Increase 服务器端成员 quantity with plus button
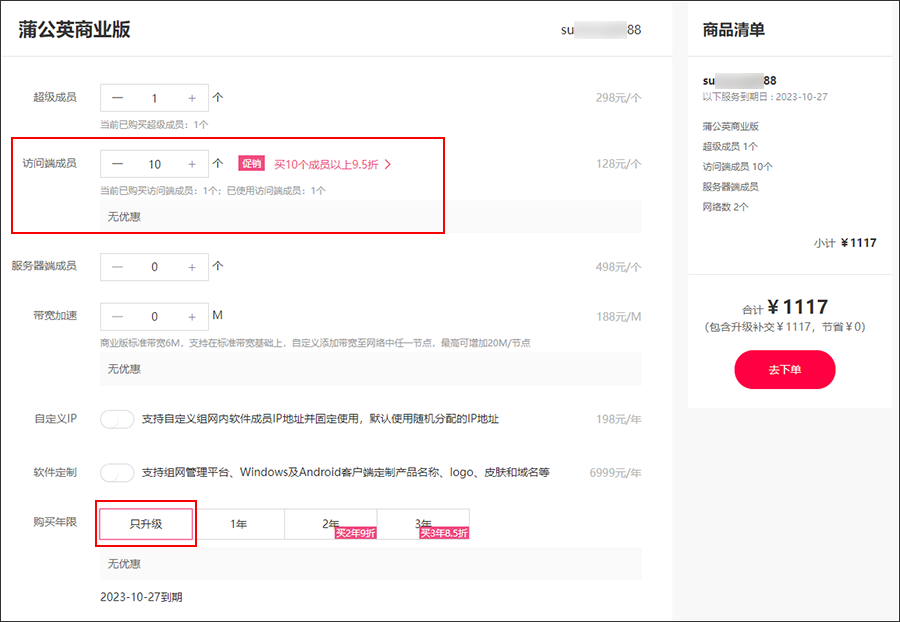This screenshot has width=900, height=622. 192,267
